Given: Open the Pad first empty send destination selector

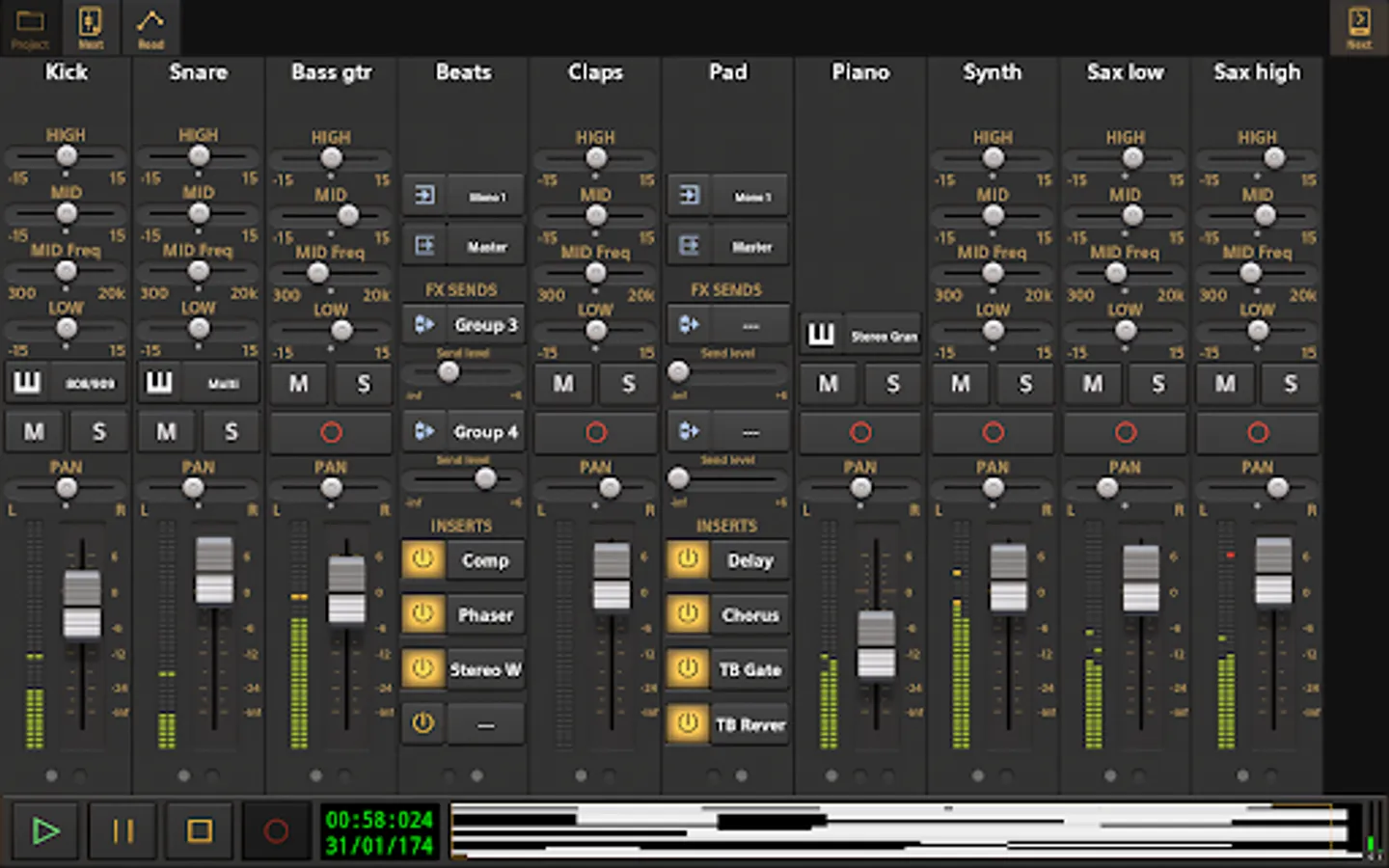Looking at the screenshot, I should click(x=750, y=324).
